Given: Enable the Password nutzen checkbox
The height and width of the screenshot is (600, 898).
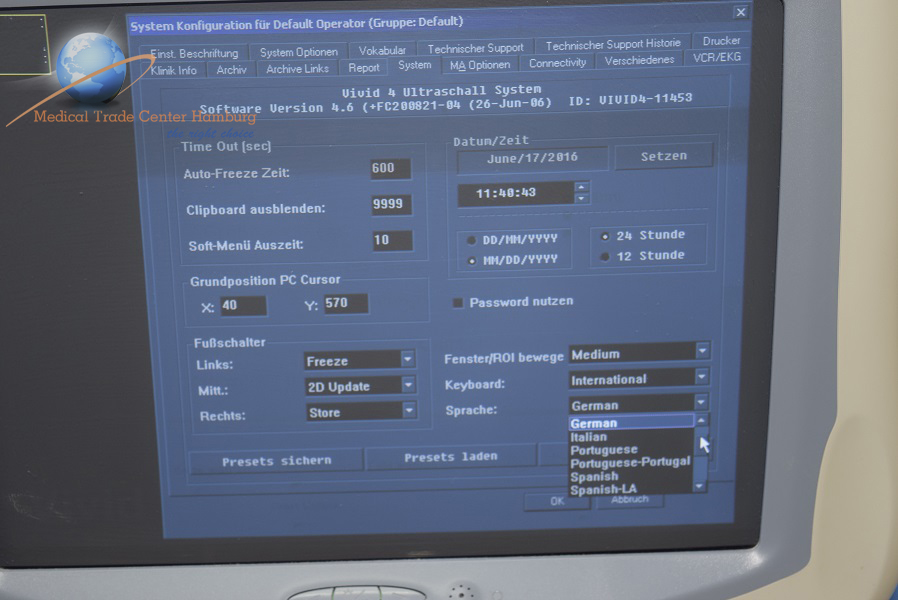Looking at the screenshot, I should coord(459,302).
